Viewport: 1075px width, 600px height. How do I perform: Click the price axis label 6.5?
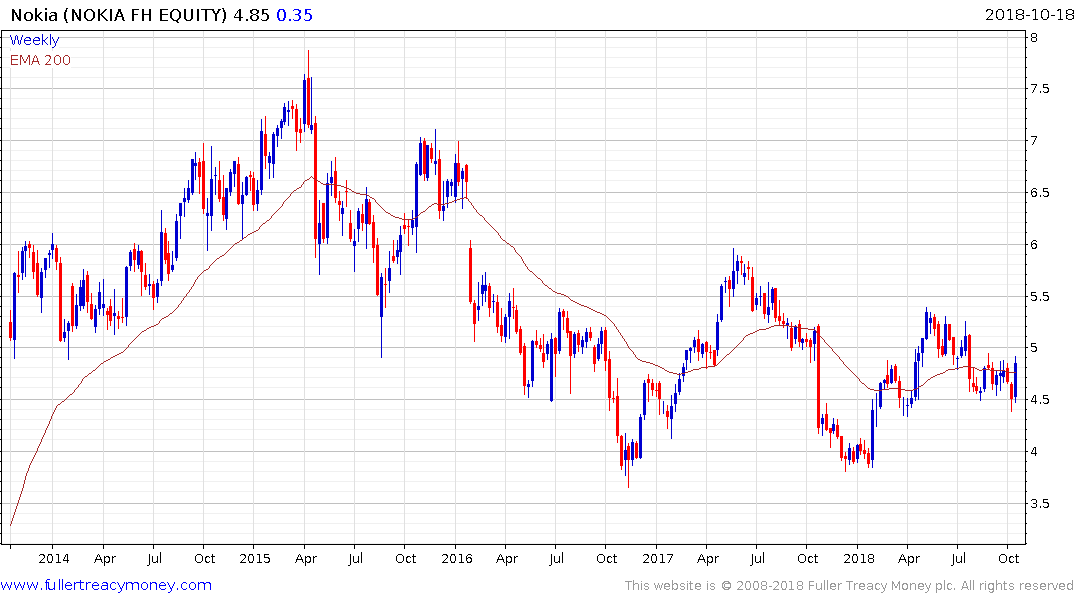1039,193
